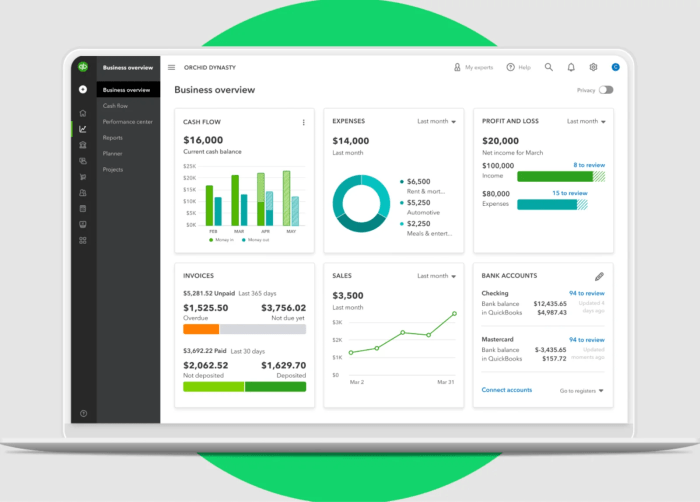Open My experts in the top bar
Viewport: 700px width, 502px height.
click(474, 67)
